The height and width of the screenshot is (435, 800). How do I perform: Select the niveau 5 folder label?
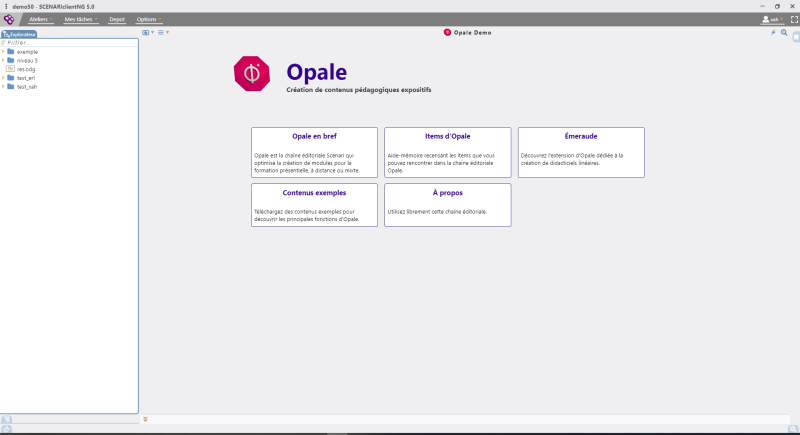pos(27,61)
